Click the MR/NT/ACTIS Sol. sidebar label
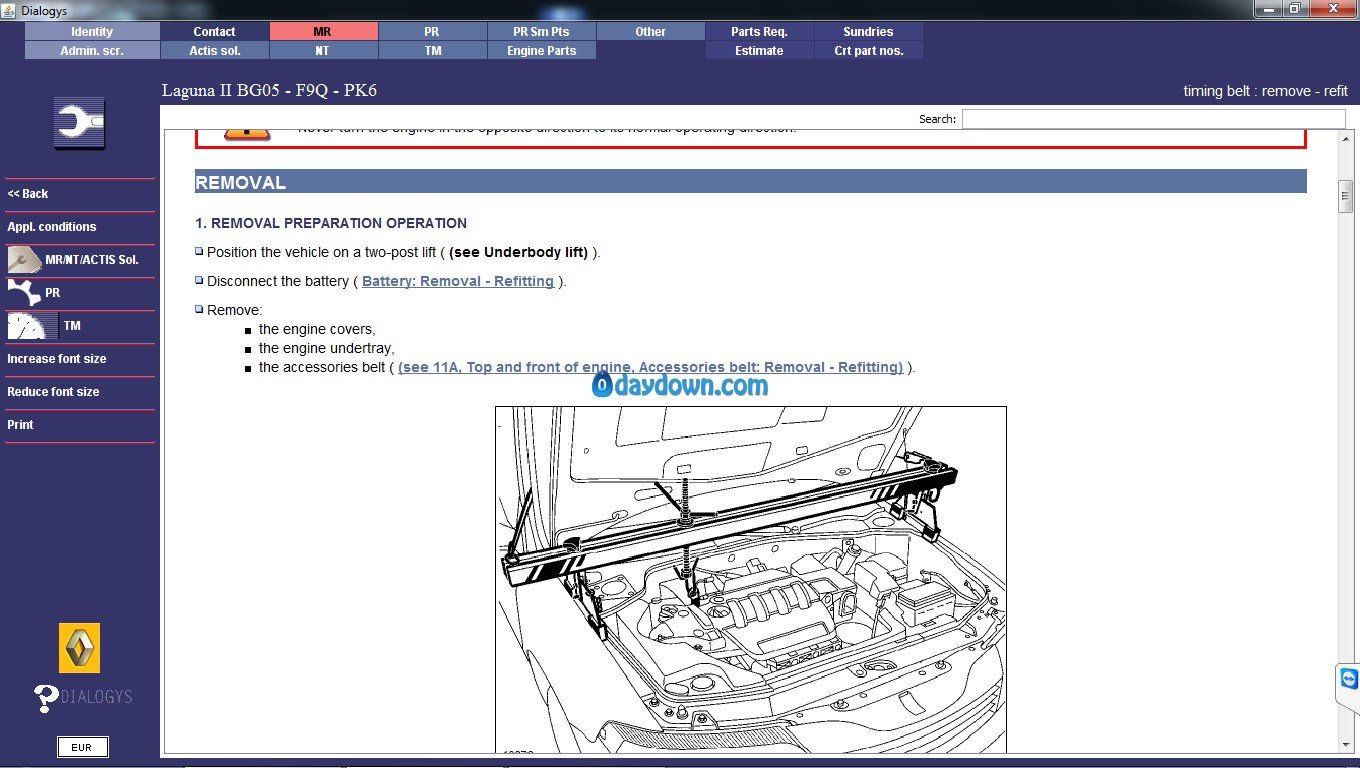The image size is (1360, 768). (92, 260)
